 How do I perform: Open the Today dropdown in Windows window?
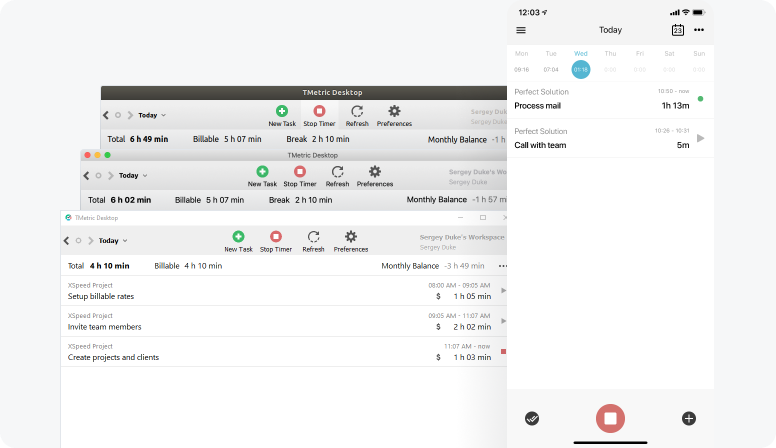click(113, 241)
